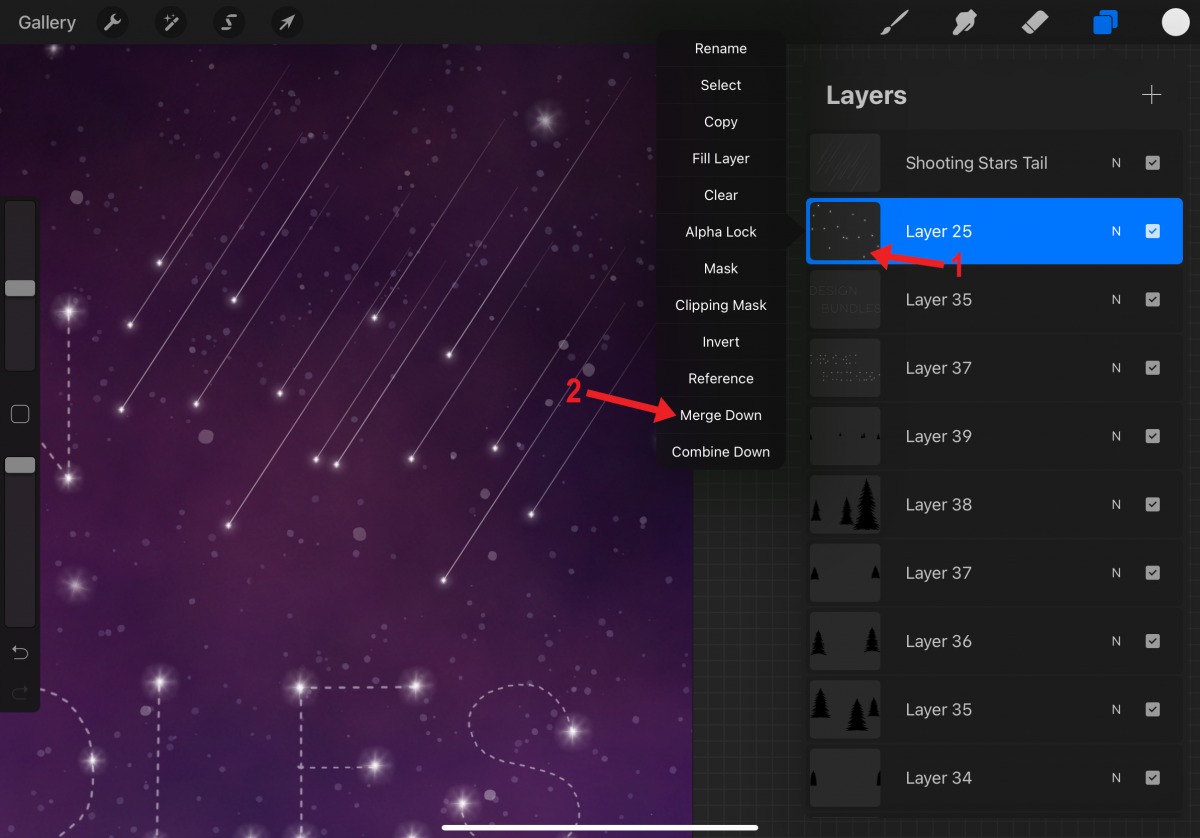Choose Alpha Lock in layer menu
Viewport: 1200px width, 838px height.
[x=720, y=232]
